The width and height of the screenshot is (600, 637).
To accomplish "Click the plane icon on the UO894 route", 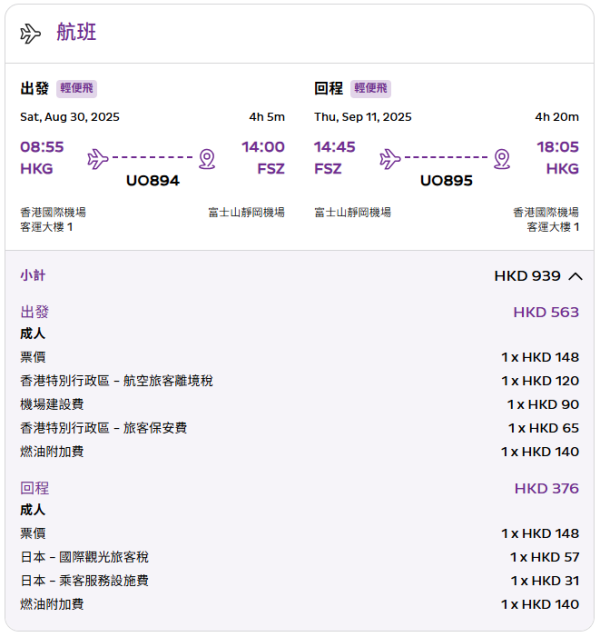I will (98, 158).
